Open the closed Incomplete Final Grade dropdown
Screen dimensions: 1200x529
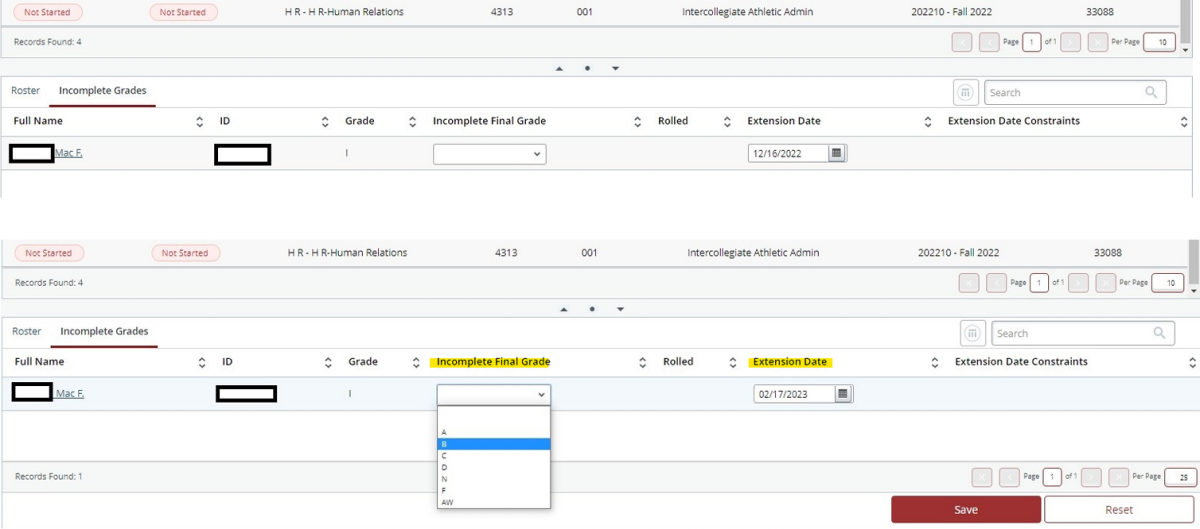point(489,154)
